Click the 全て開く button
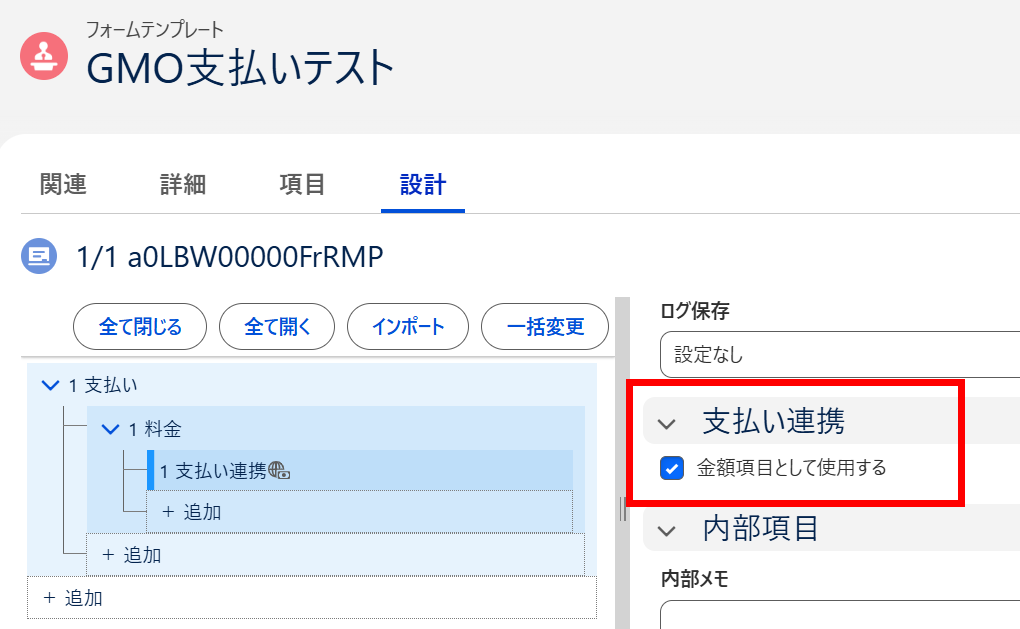Image resolution: width=1020 pixels, height=629 pixels. 277,327
